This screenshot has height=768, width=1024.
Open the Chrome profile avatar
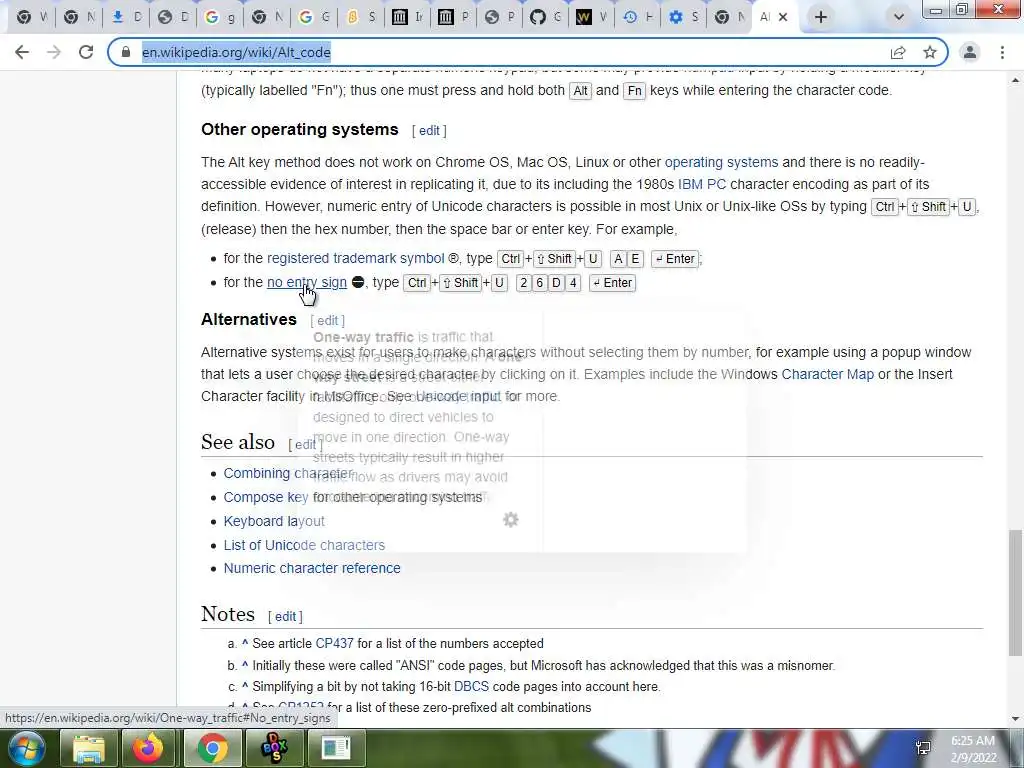point(970,52)
